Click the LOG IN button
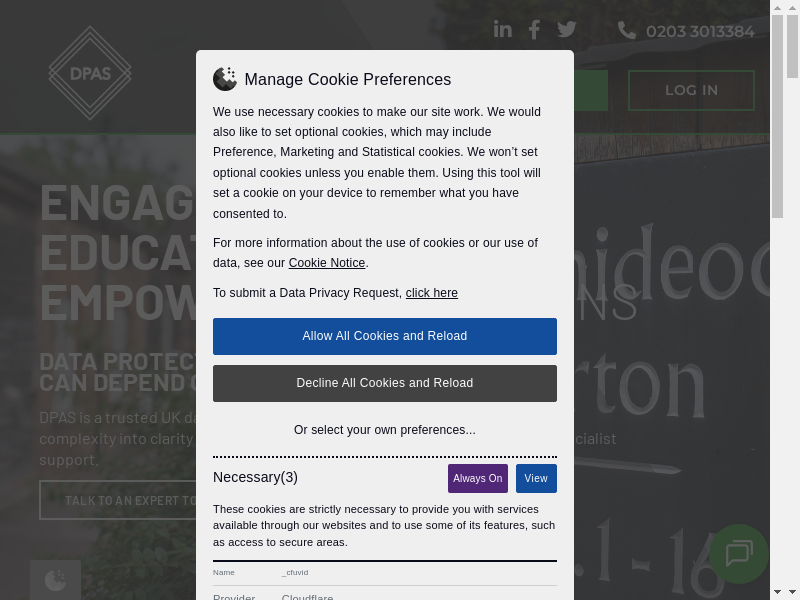 (691, 90)
